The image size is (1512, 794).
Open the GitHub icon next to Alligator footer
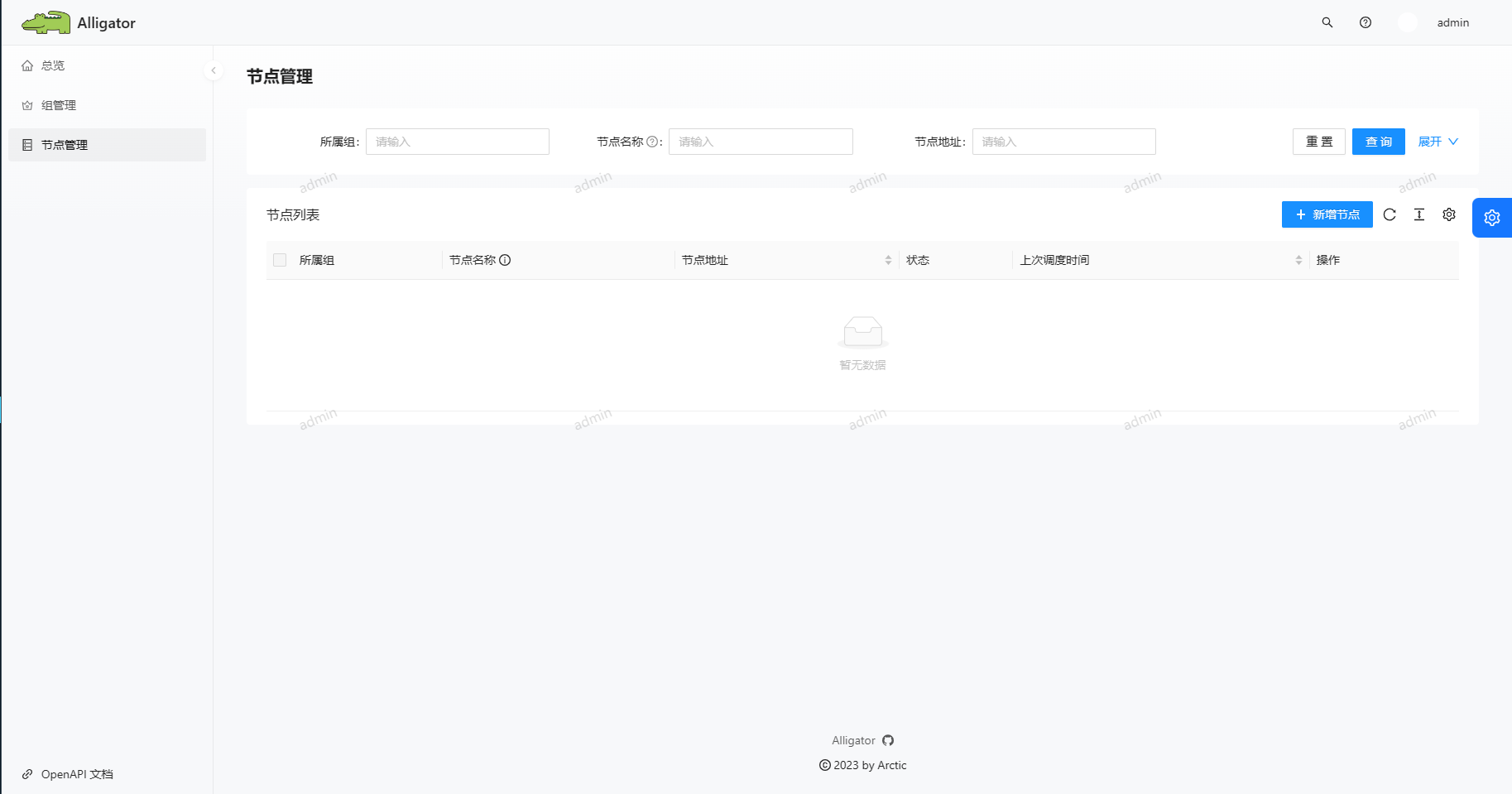888,740
